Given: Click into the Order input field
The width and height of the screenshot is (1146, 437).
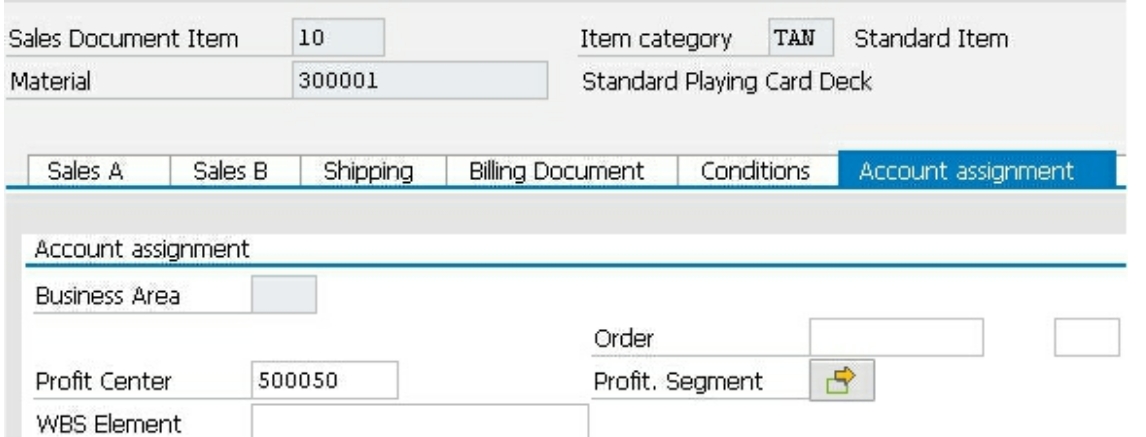Looking at the screenshot, I should 896,340.
